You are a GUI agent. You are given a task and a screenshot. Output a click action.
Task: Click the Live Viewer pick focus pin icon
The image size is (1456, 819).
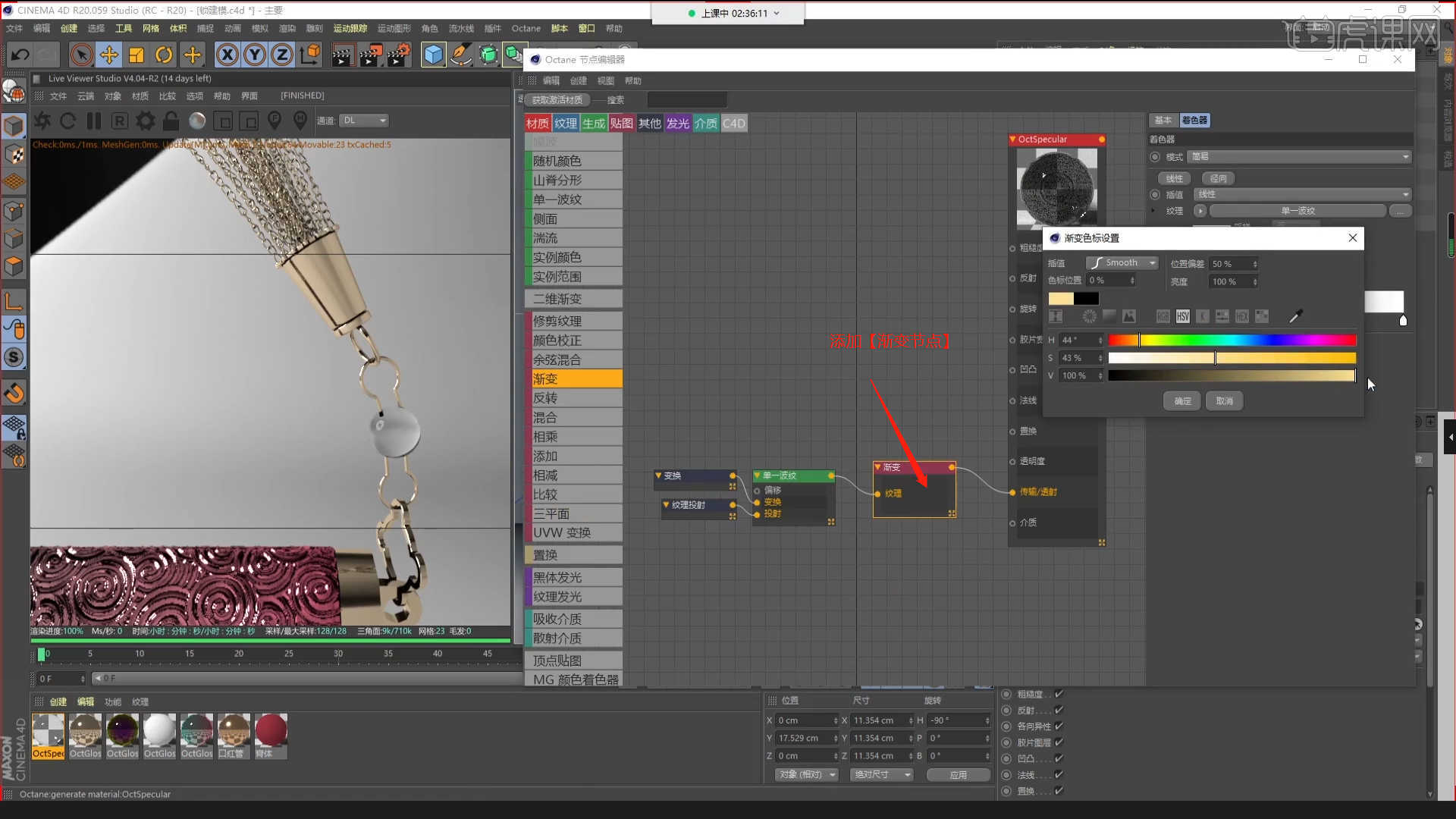[x=275, y=121]
